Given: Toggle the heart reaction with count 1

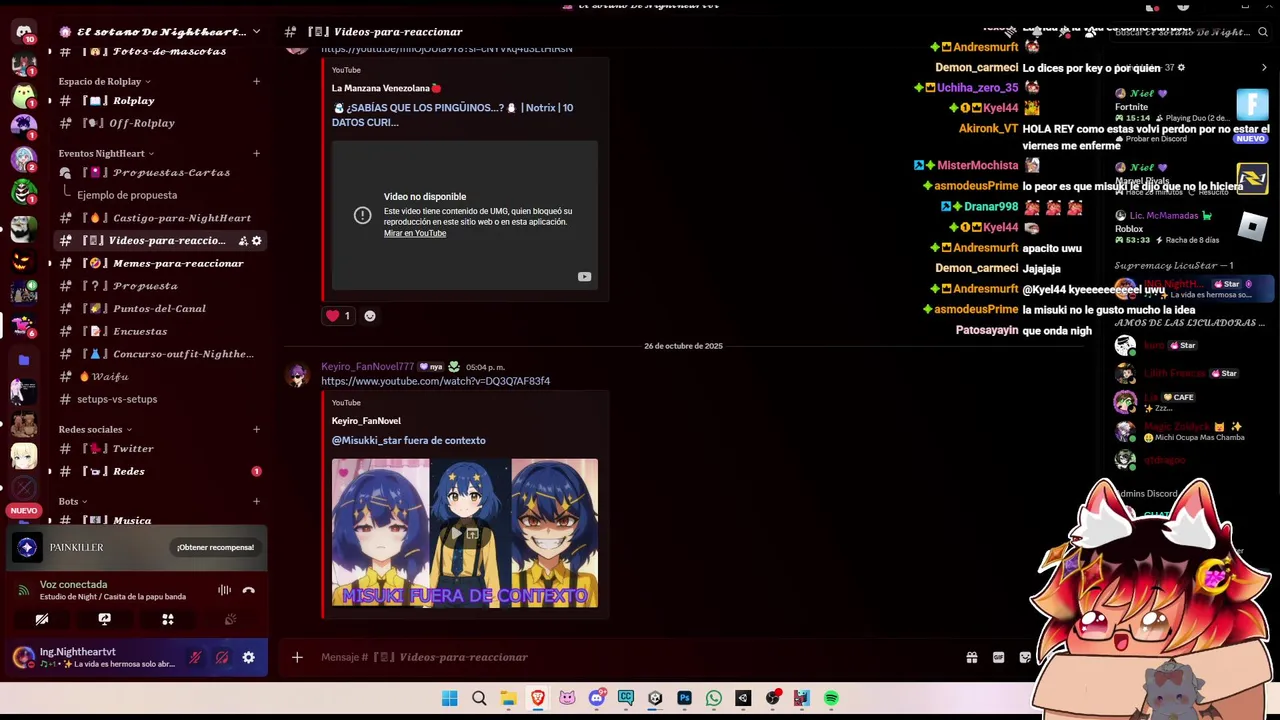Looking at the screenshot, I should tap(338, 316).
